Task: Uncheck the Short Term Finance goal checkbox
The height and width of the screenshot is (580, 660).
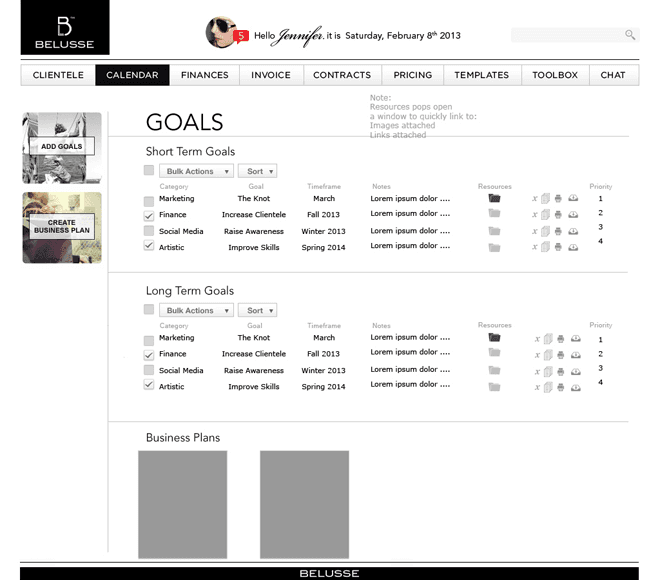Action: [149, 216]
